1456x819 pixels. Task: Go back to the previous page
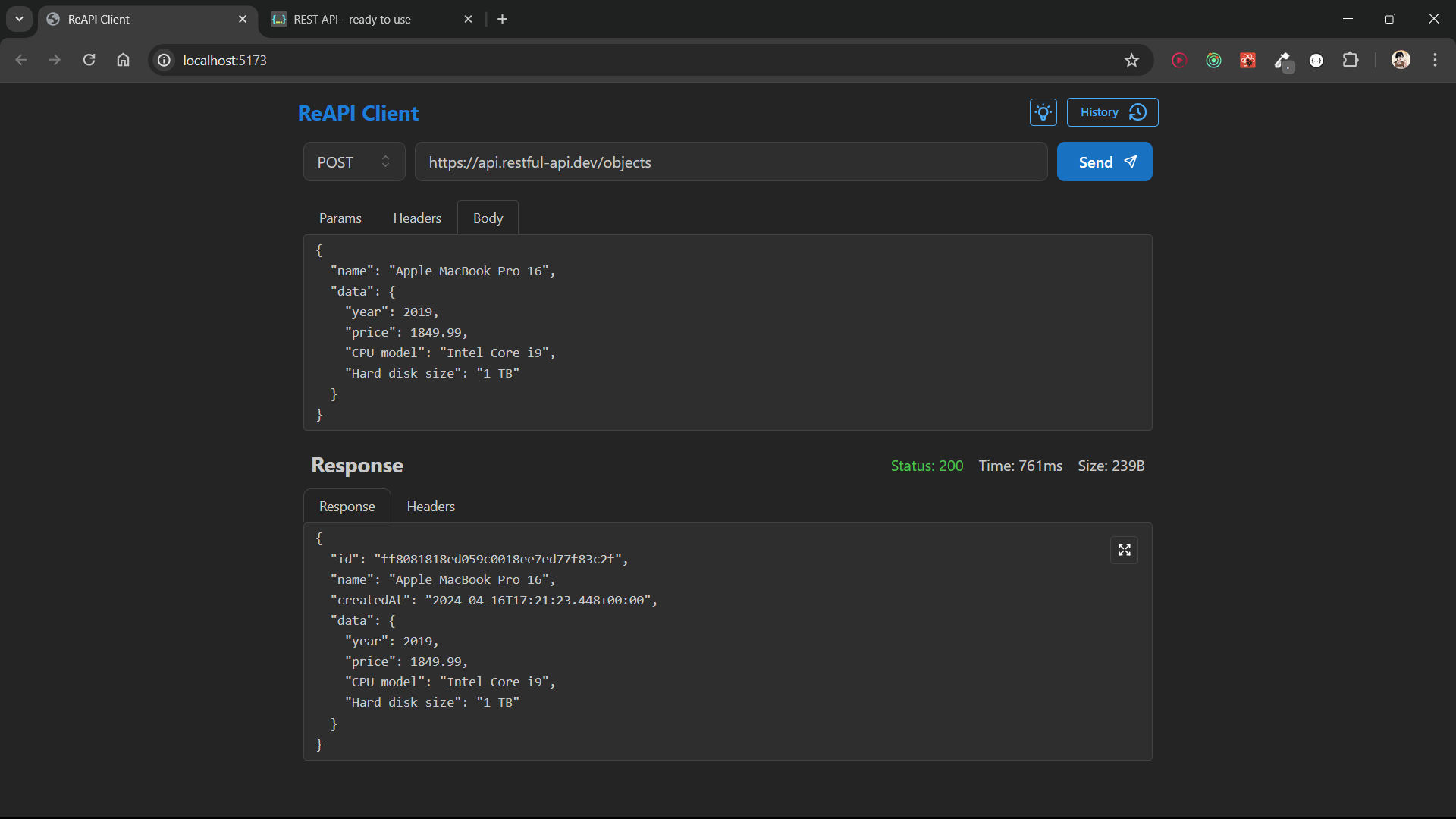21,60
